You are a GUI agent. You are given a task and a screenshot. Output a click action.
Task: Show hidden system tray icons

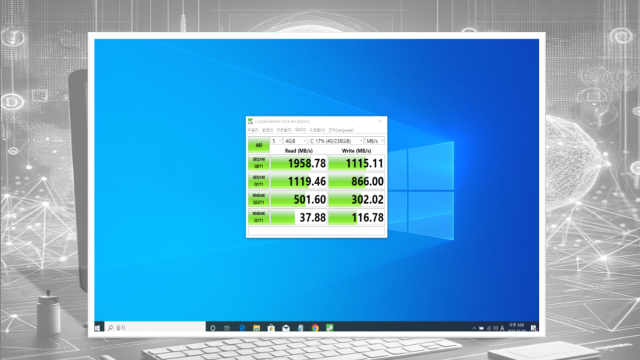474,328
